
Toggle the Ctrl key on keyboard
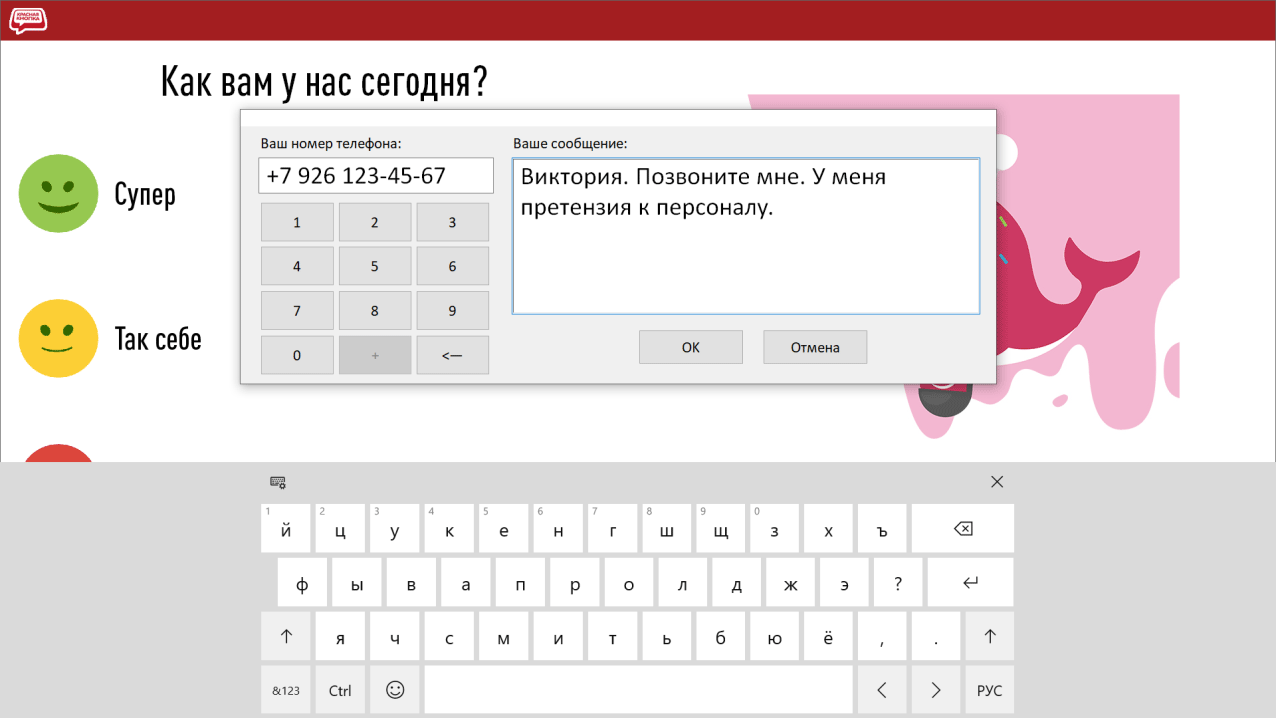coord(340,690)
